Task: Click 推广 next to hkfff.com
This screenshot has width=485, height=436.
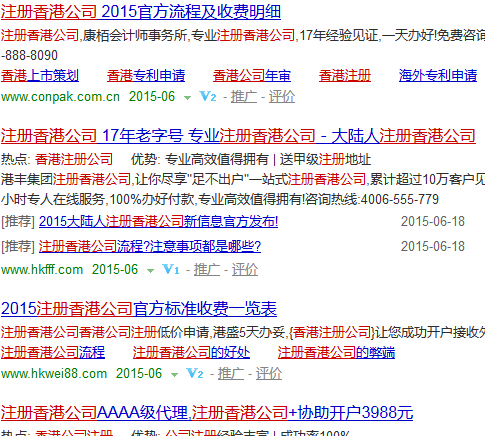Action: (207, 269)
